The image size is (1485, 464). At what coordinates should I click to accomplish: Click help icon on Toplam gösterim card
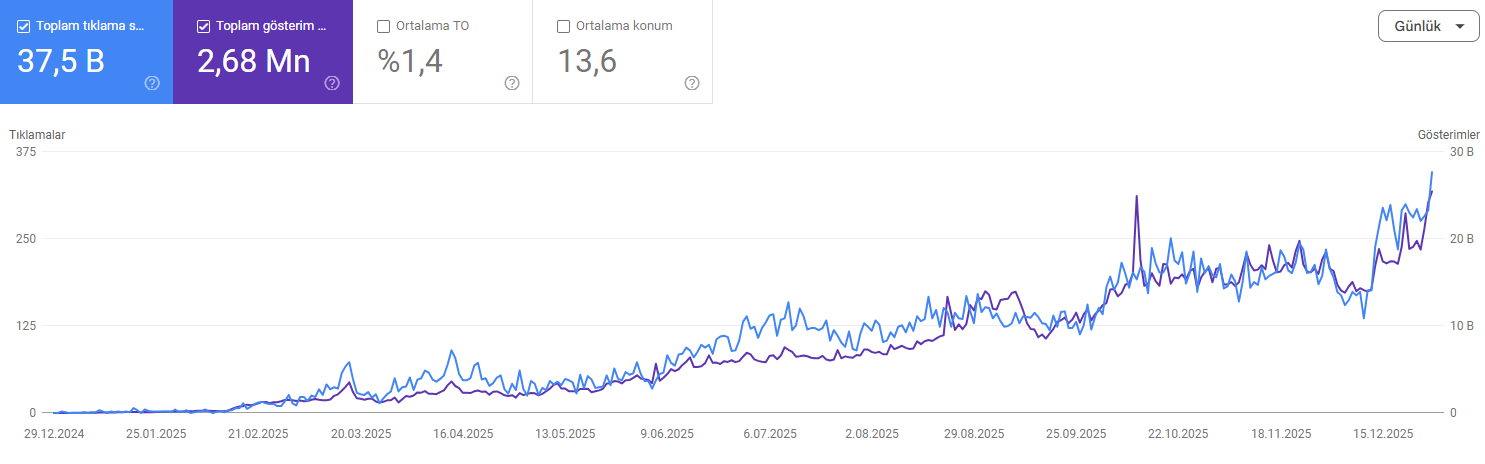(x=332, y=83)
